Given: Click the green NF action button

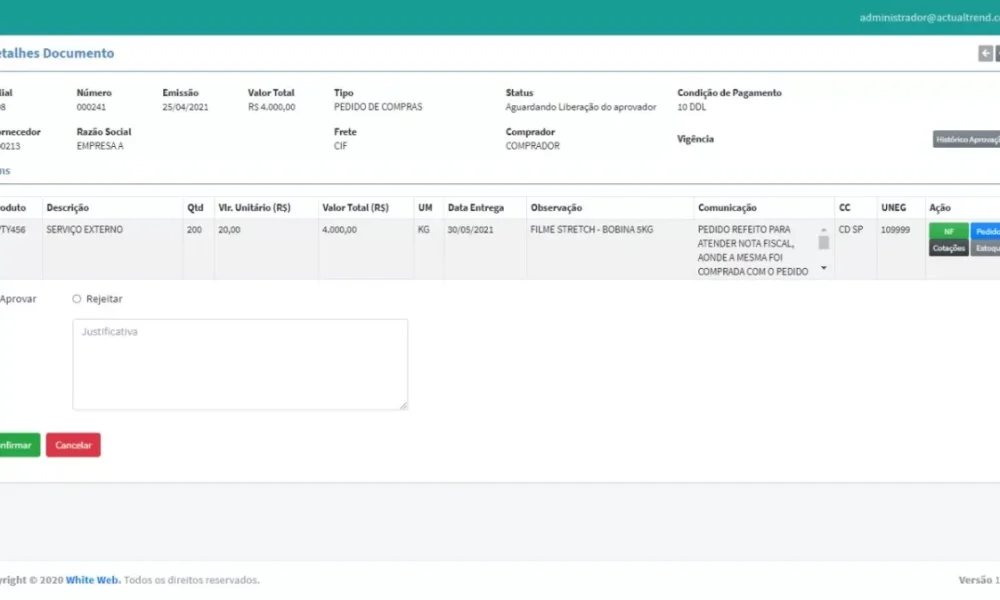Looking at the screenshot, I should (948, 231).
